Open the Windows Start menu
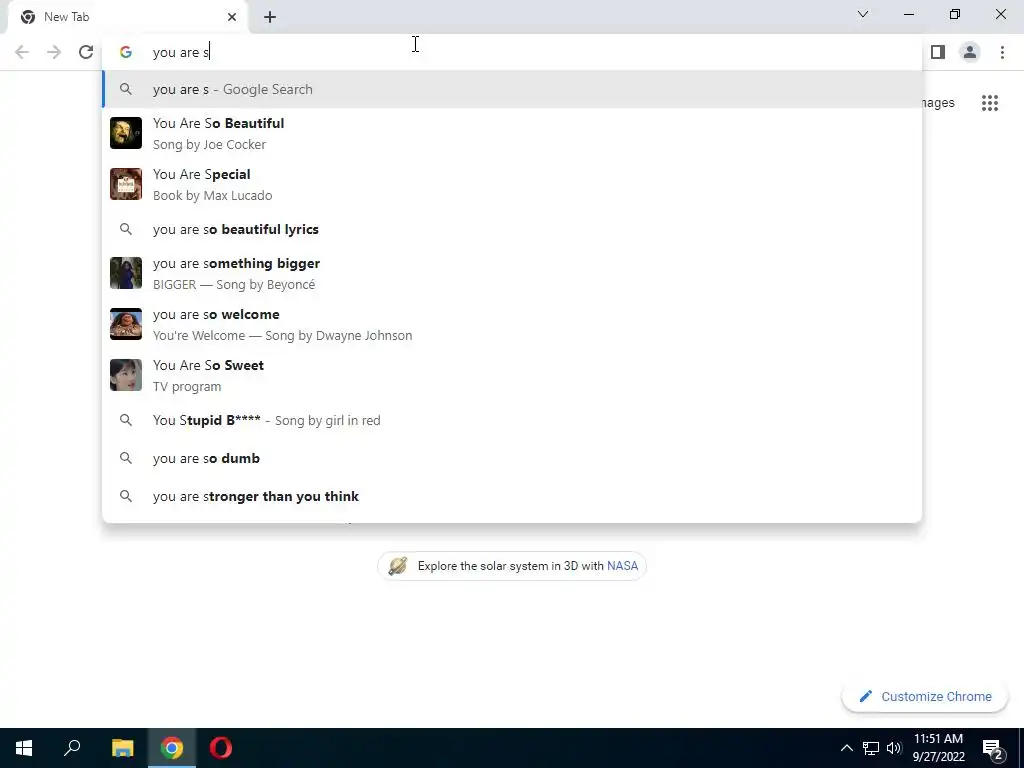The height and width of the screenshot is (768, 1024). [x=24, y=748]
